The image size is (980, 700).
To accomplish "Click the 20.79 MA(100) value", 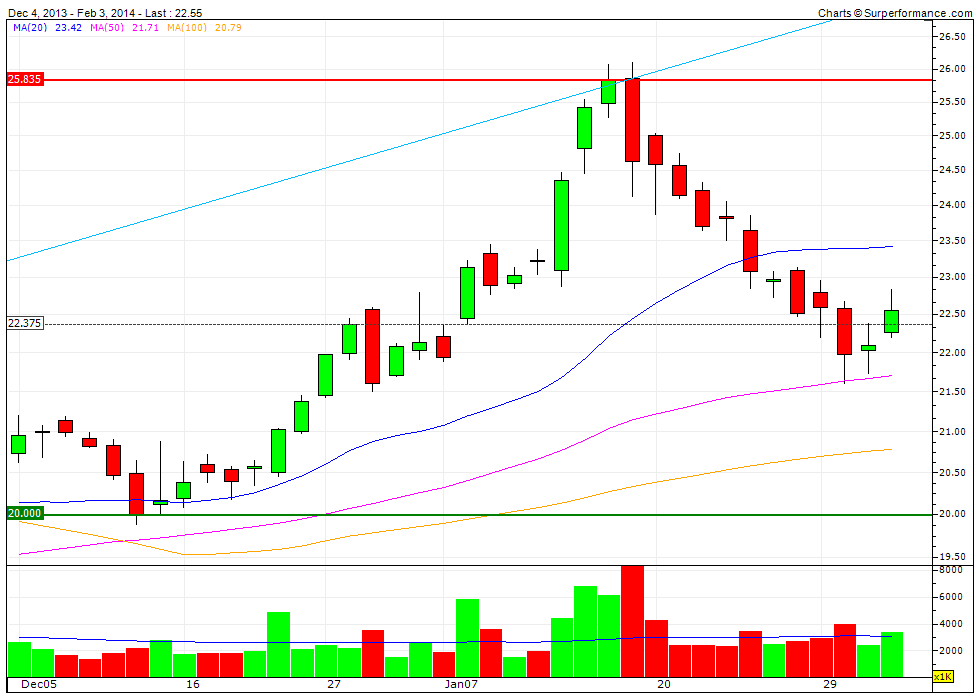I will point(228,28).
